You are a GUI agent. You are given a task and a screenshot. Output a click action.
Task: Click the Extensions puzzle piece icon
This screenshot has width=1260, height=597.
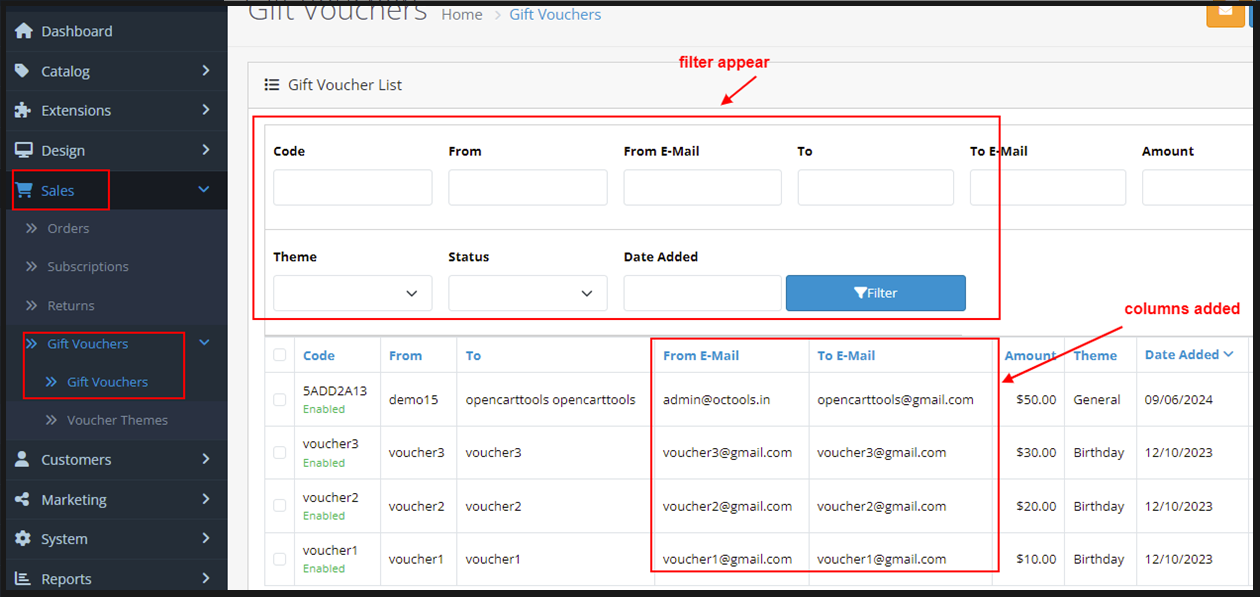coord(23,110)
